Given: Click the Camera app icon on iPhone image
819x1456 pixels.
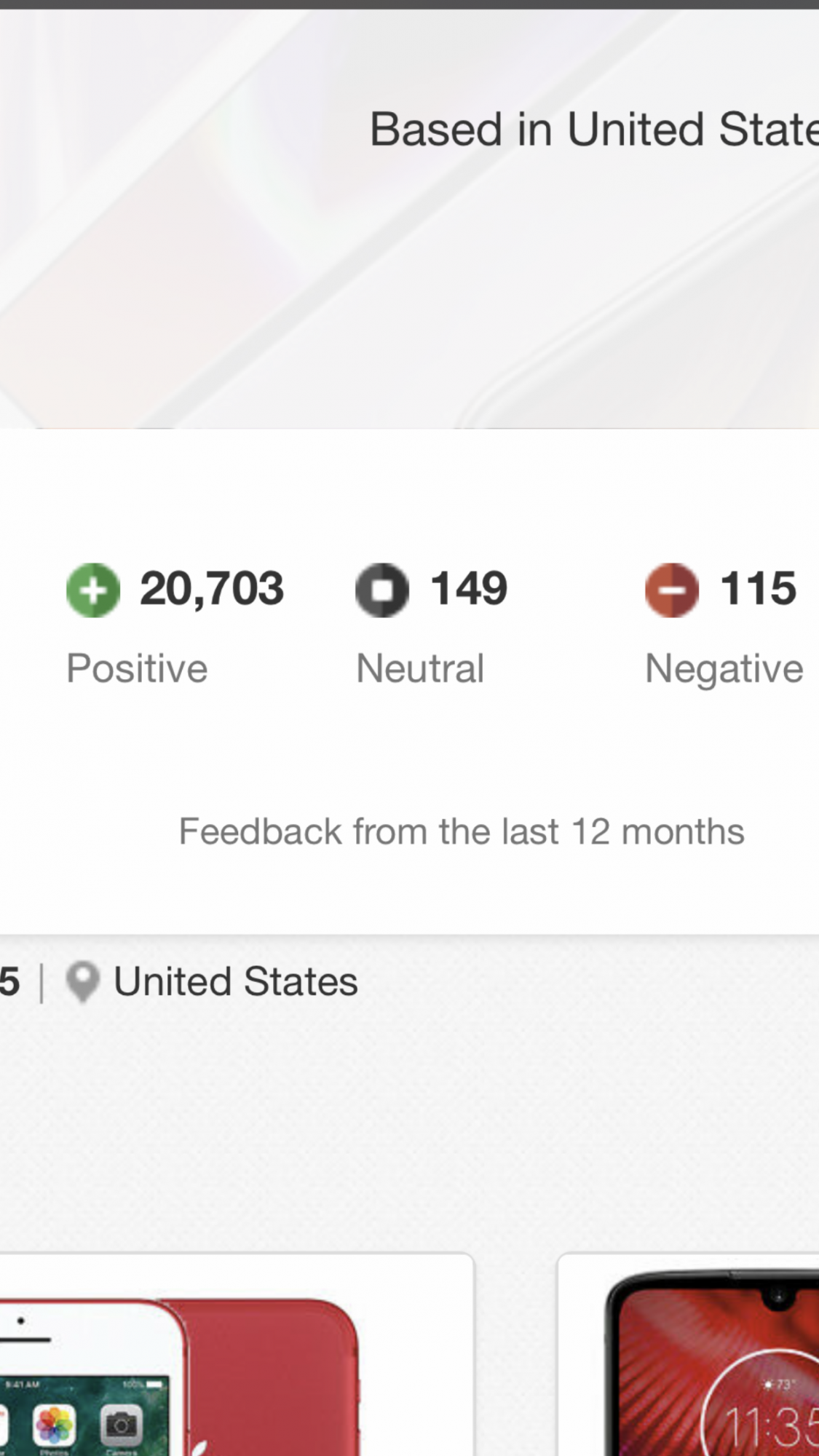Looking at the screenshot, I should [122, 1425].
